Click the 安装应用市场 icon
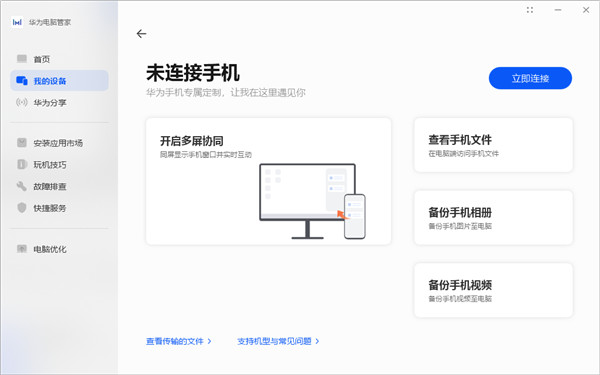 click(22, 143)
